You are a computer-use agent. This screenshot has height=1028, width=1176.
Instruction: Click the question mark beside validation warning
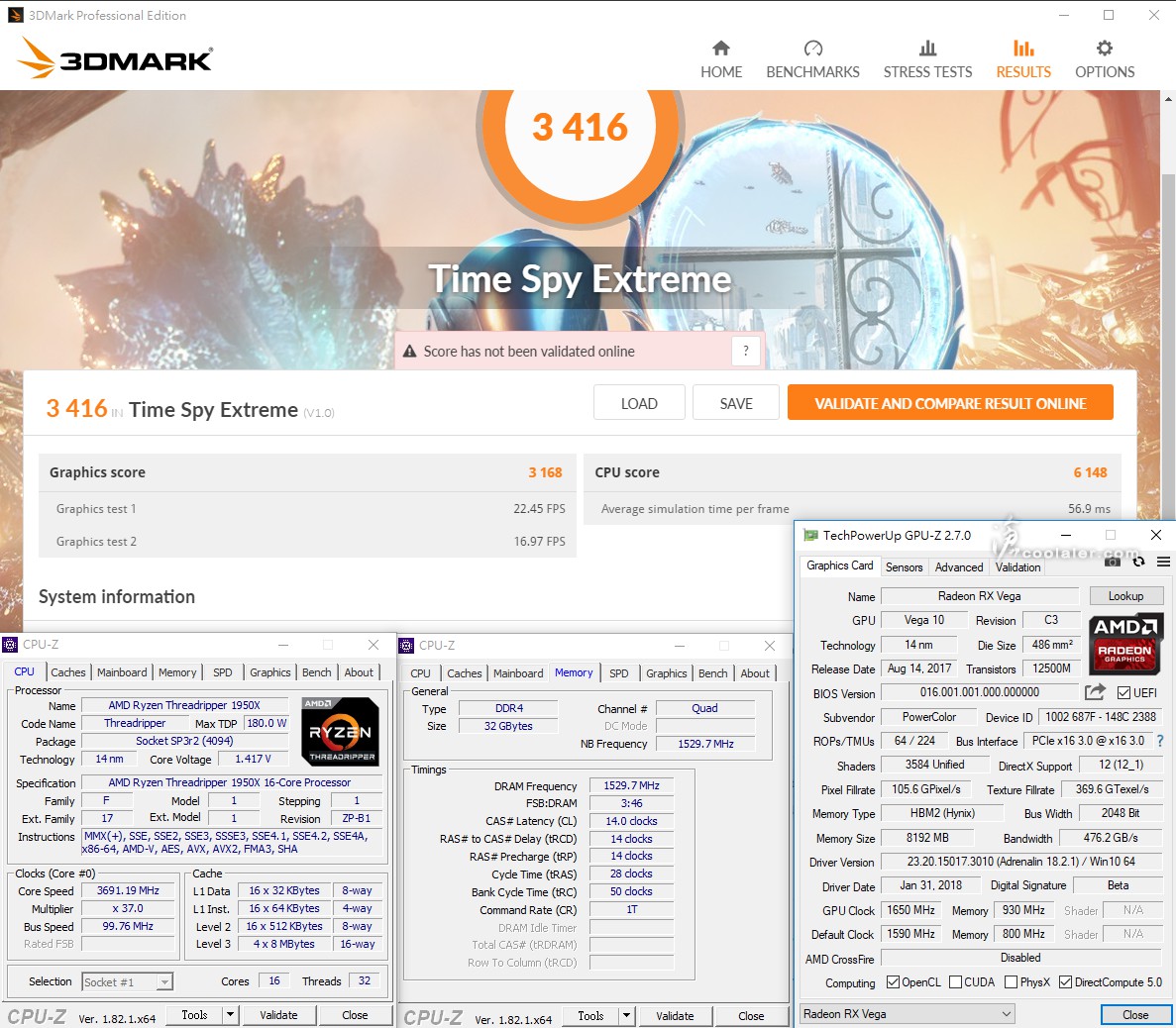point(745,351)
